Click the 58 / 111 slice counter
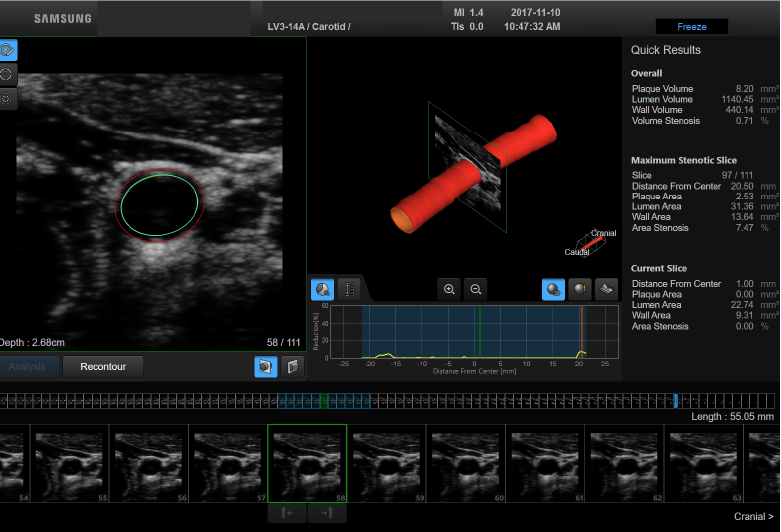This screenshot has height=532, width=781. point(283,343)
